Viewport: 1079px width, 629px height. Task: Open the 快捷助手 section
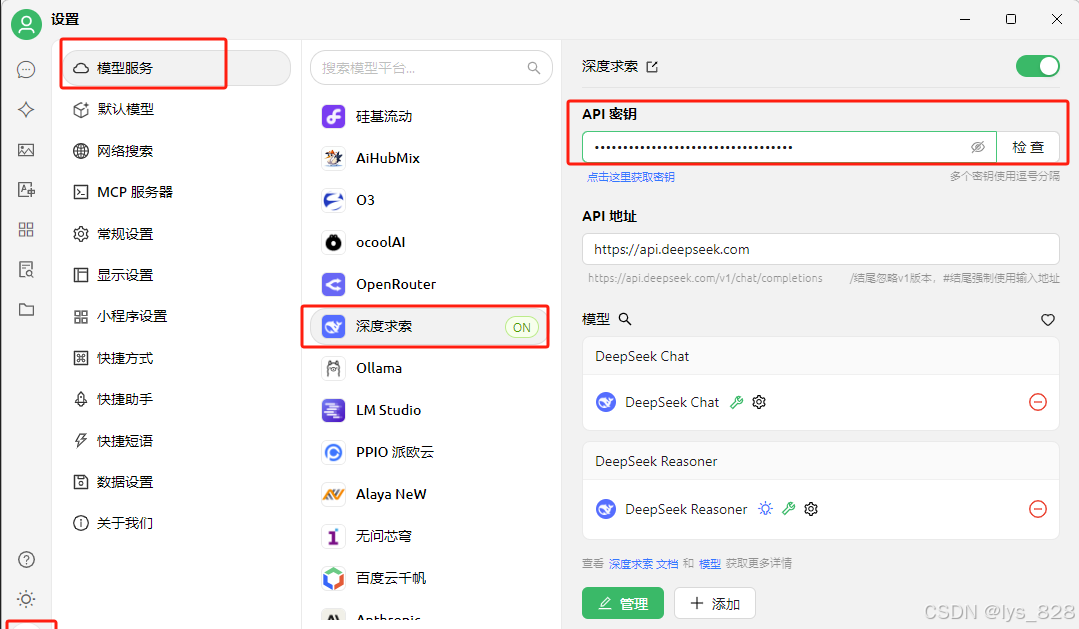(176, 399)
